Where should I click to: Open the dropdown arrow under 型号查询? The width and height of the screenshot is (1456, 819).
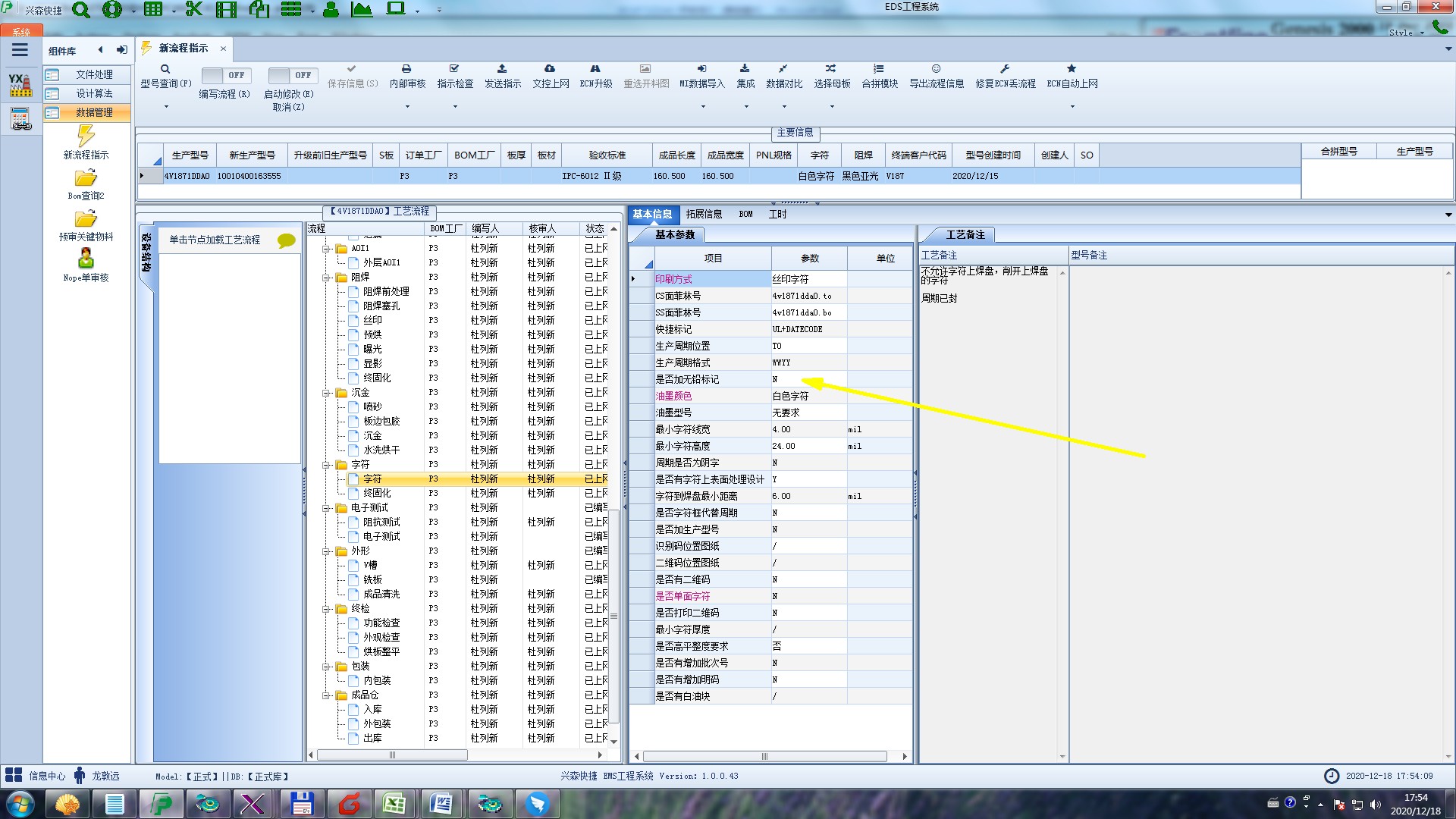166,106
